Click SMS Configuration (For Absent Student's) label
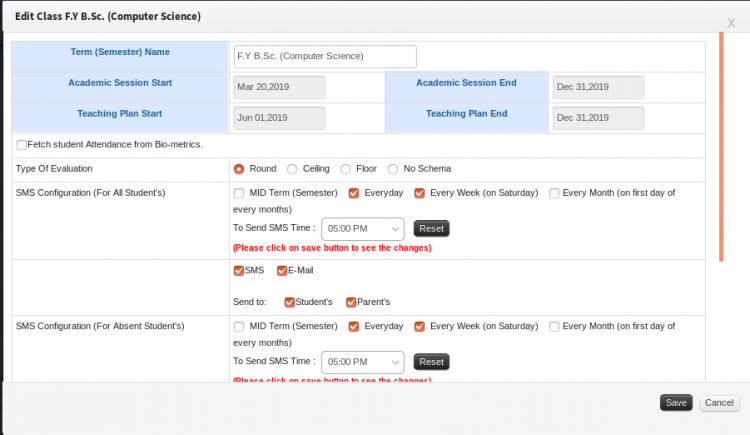This screenshot has width=750, height=435. [100, 326]
